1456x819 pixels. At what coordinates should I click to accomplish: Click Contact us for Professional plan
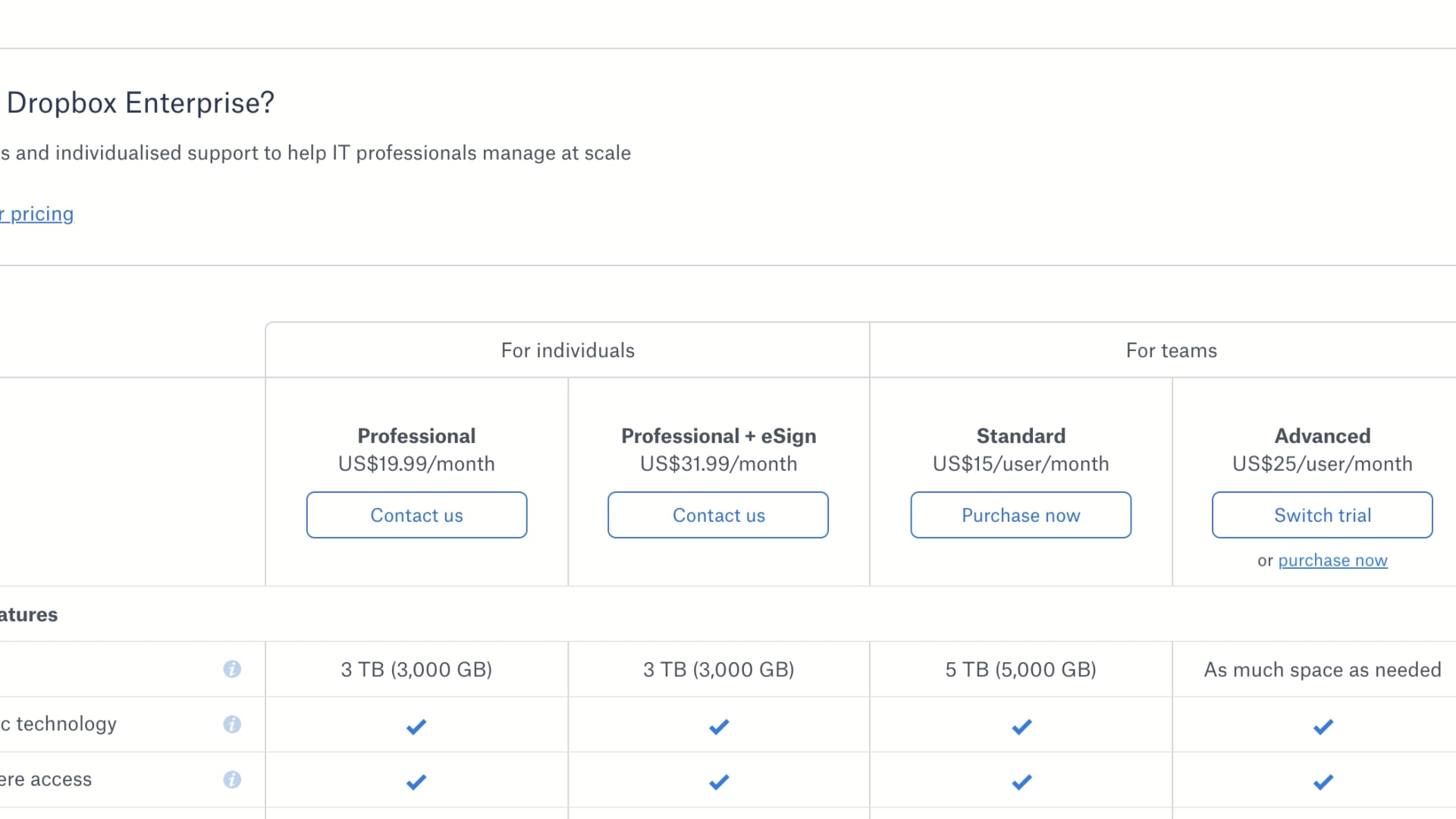pos(416,514)
